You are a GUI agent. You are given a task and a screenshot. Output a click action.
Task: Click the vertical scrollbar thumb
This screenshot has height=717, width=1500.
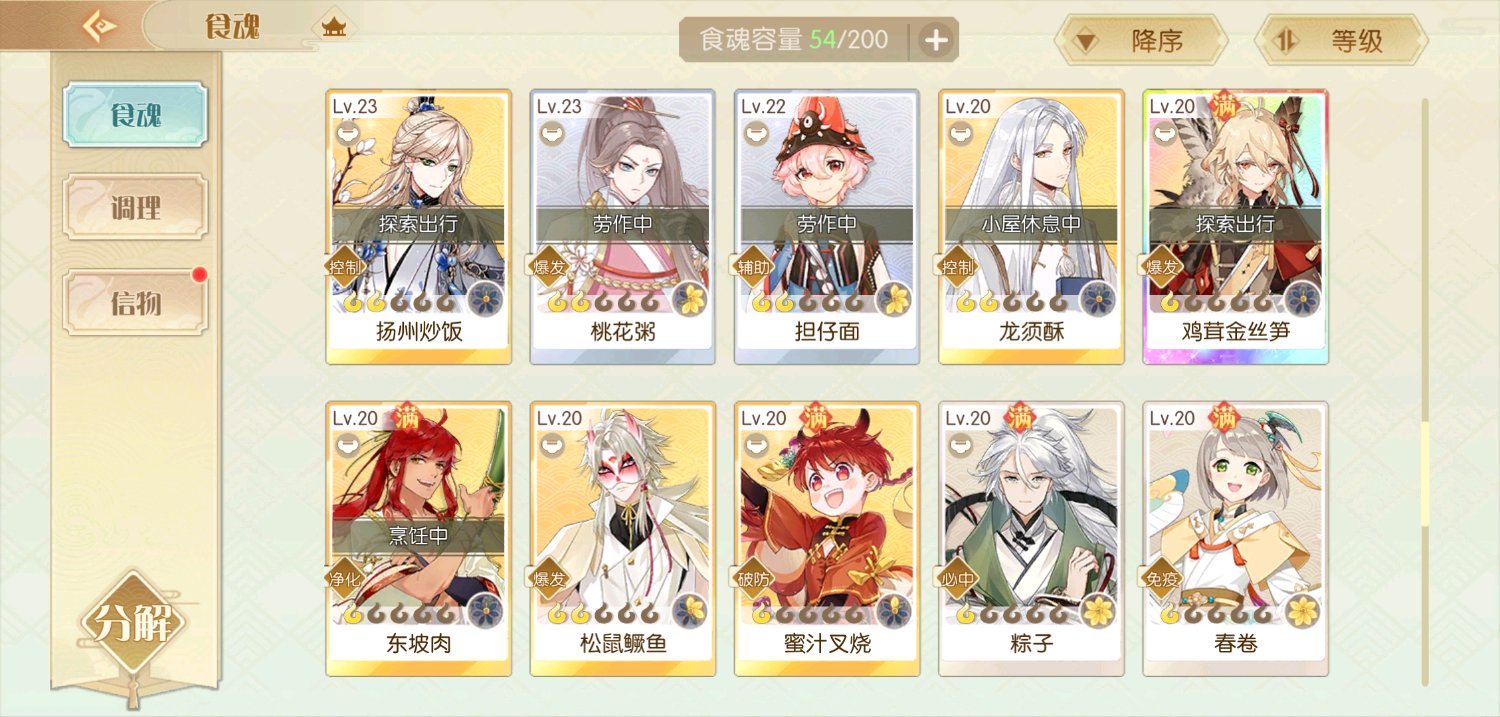point(1425,473)
